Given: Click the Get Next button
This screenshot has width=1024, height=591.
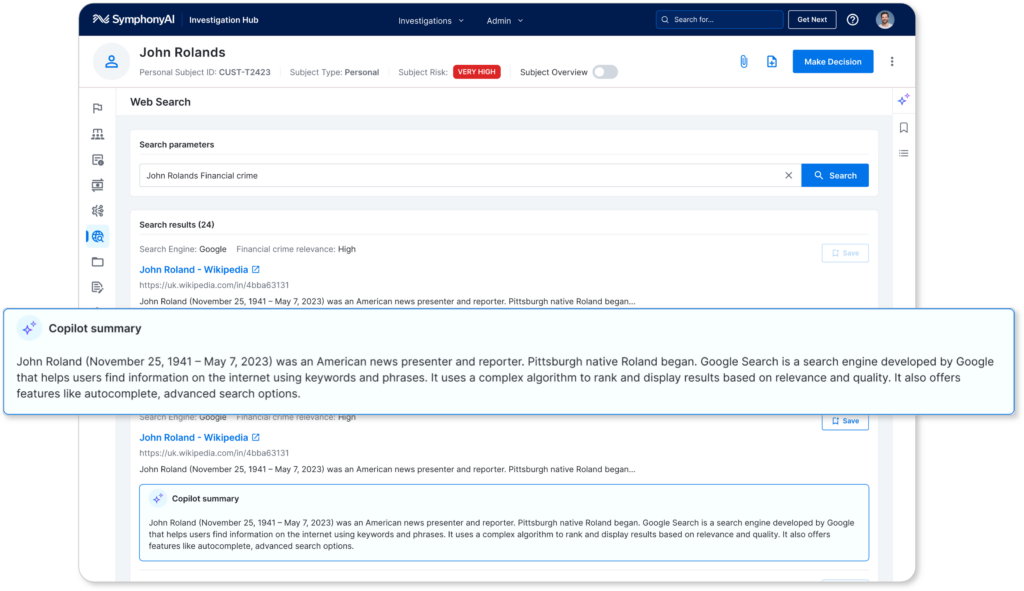Looking at the screenshot, I should tap(812, 20).
